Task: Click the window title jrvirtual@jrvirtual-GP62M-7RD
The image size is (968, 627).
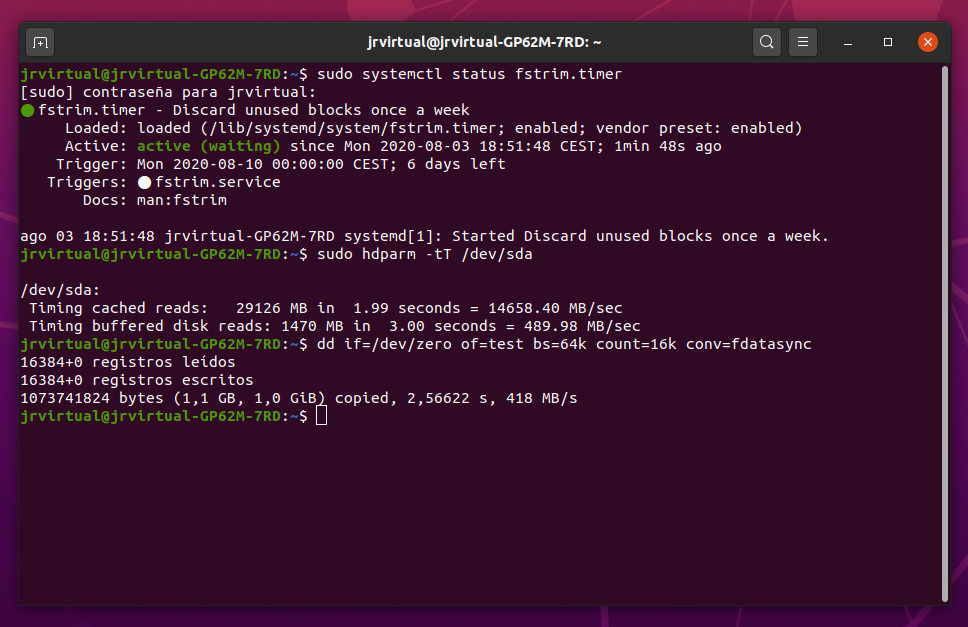Action: pyautogui.click(x=483, y=42)
